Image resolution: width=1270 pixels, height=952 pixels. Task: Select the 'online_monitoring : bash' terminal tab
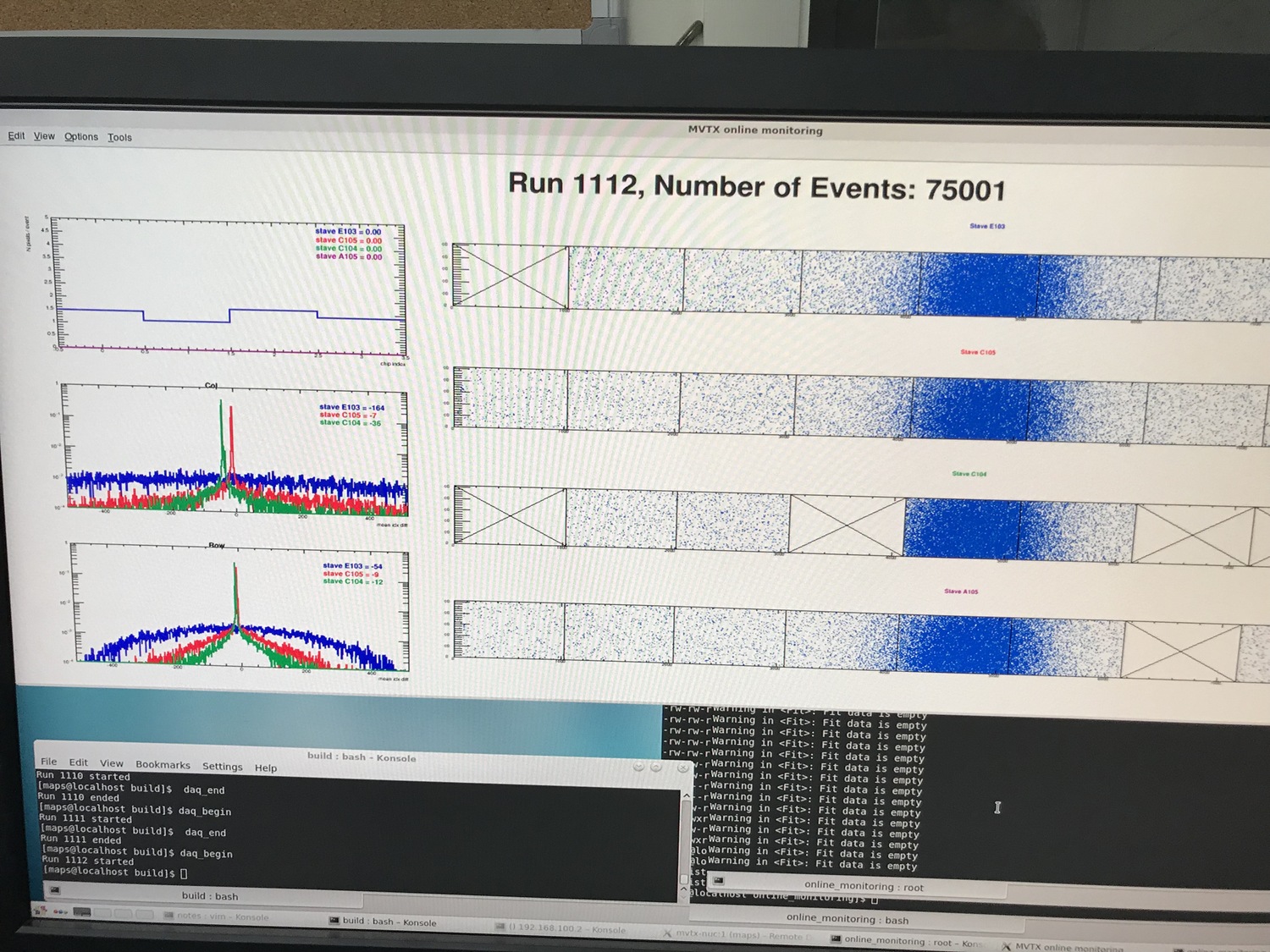tap(855, 919)
